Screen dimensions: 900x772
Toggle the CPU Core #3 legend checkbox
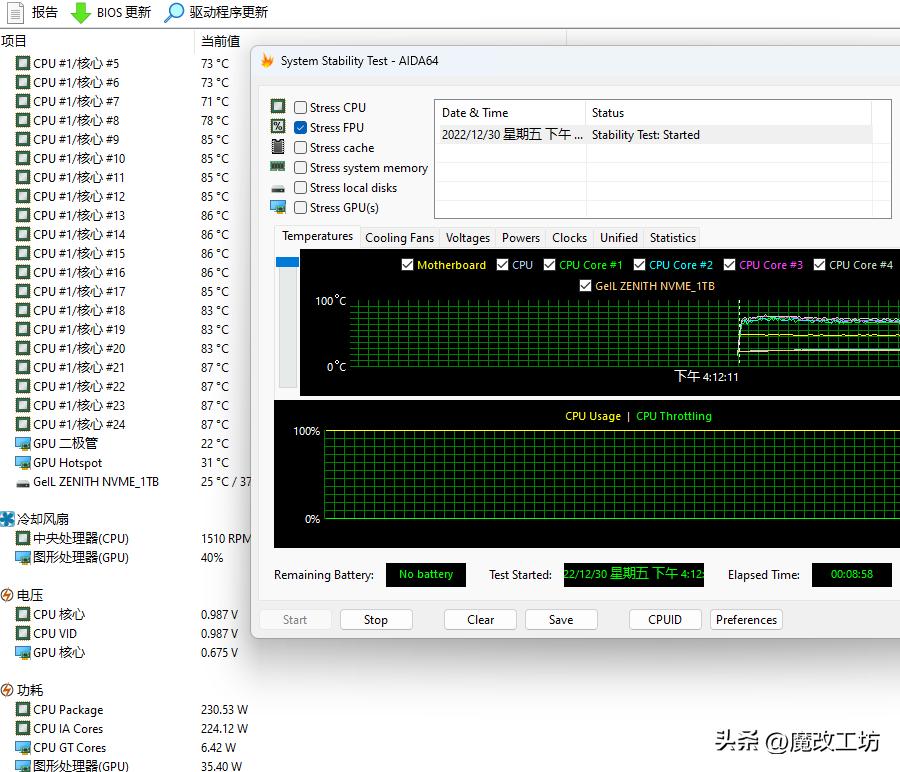point(729,264)
